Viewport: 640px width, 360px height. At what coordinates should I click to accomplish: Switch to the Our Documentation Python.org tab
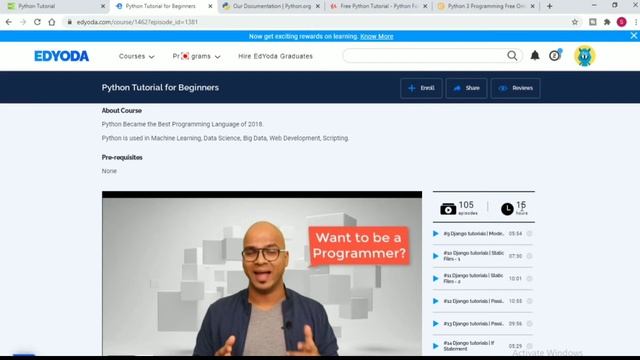(x=271, y=6)
